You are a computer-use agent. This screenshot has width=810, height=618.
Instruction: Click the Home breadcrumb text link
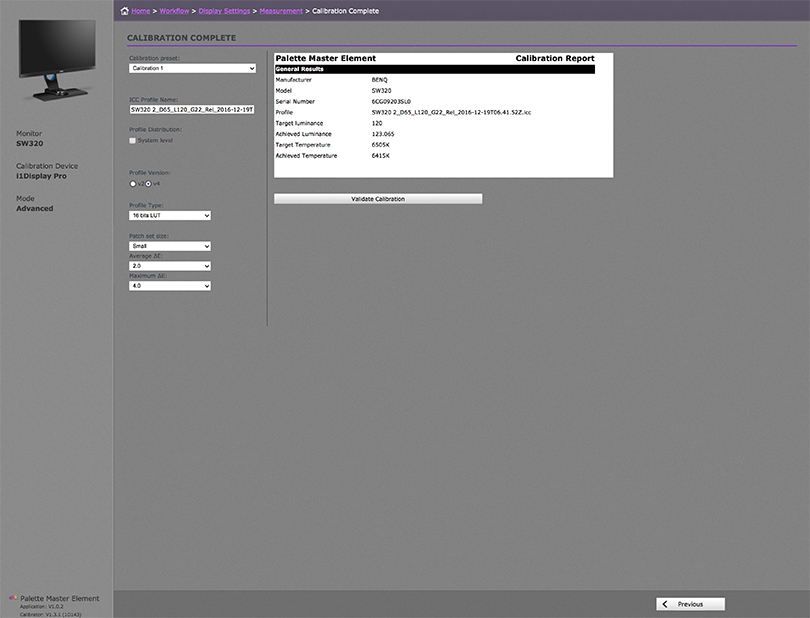[141, 11]
